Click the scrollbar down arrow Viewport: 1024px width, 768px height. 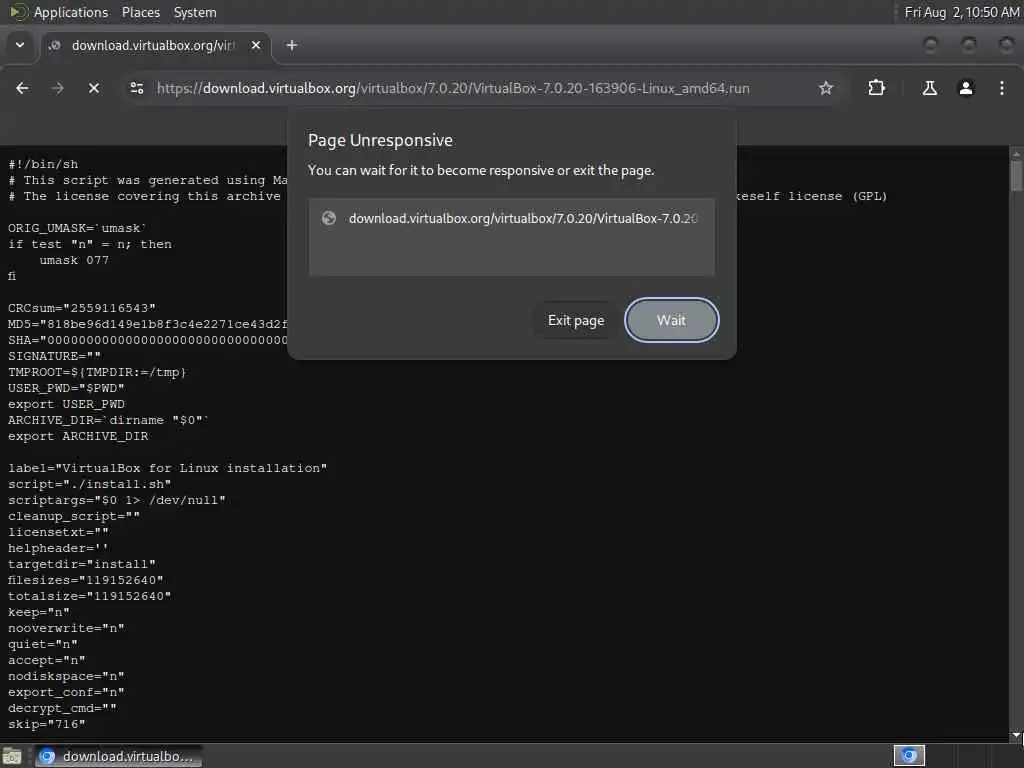(x=1016, y=735)
